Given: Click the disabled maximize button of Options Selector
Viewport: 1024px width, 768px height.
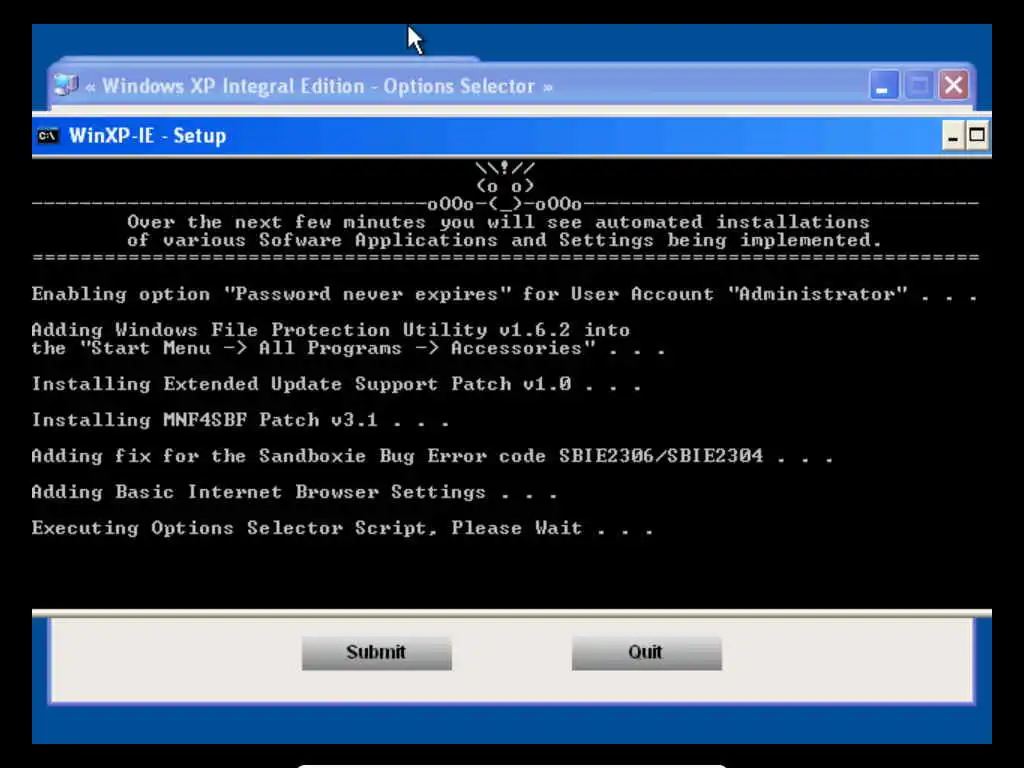Looking at the screenshot, I should pyautogui.click(x=918, y=86).
